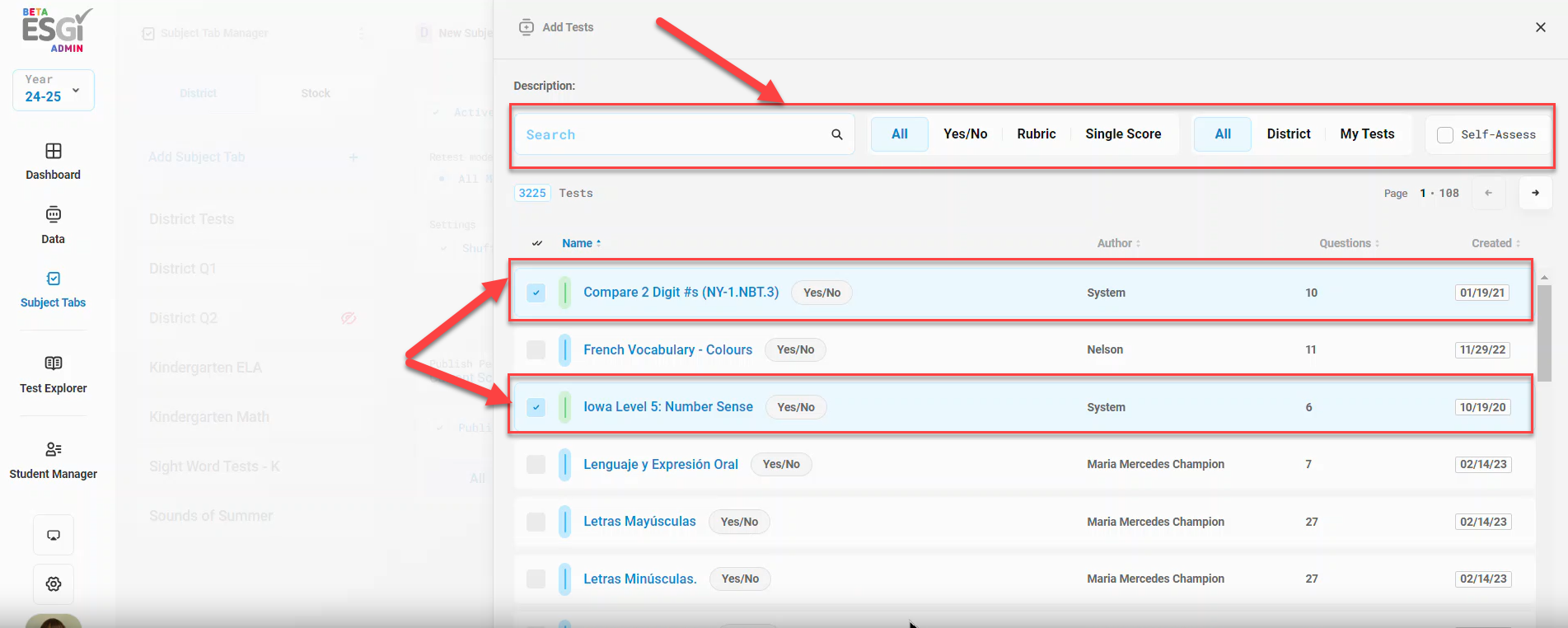
Task: Uncheck Compare 2 Digit #s test checkbox
Action: pyautogui.click(x=536, y=293)
